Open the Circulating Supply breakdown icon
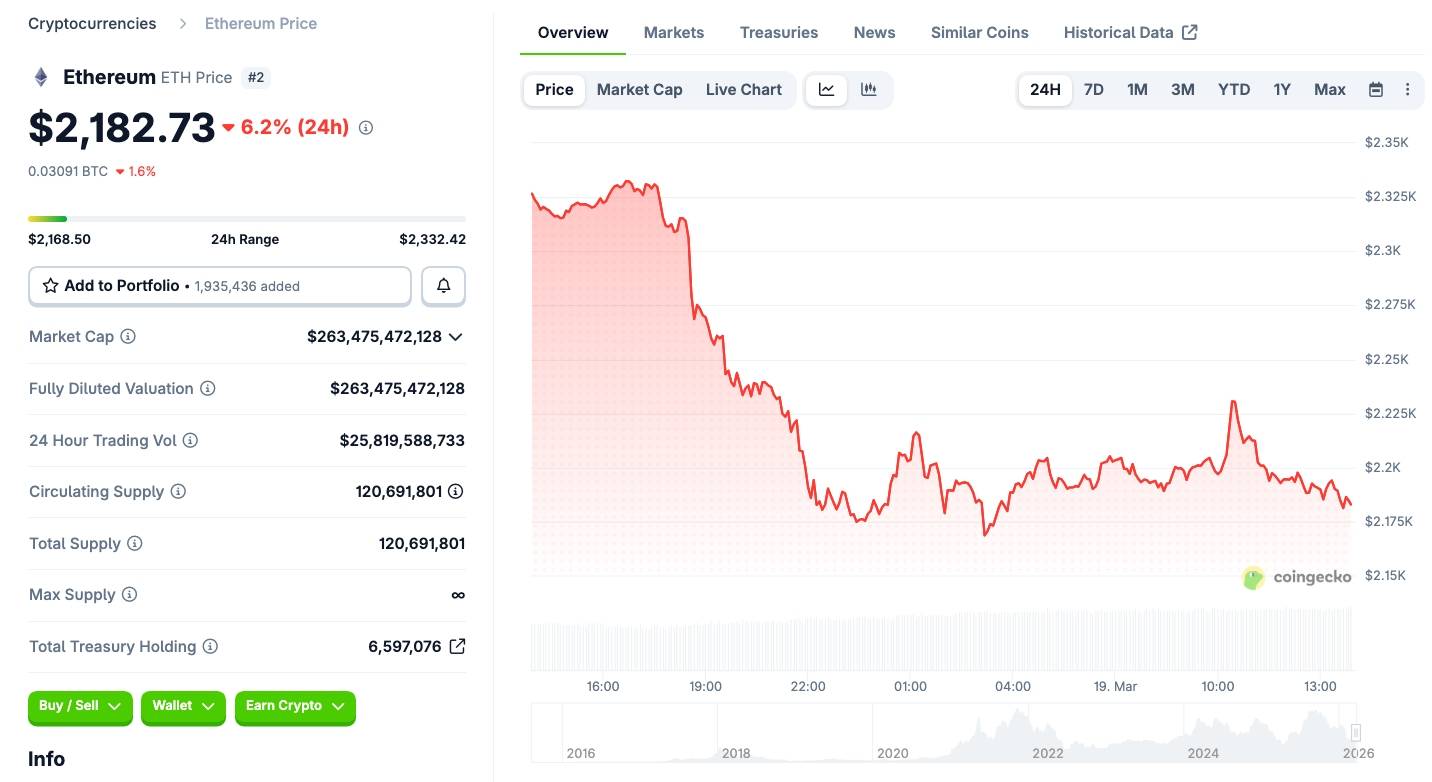The image size is (1432, 782). point(457,491)
